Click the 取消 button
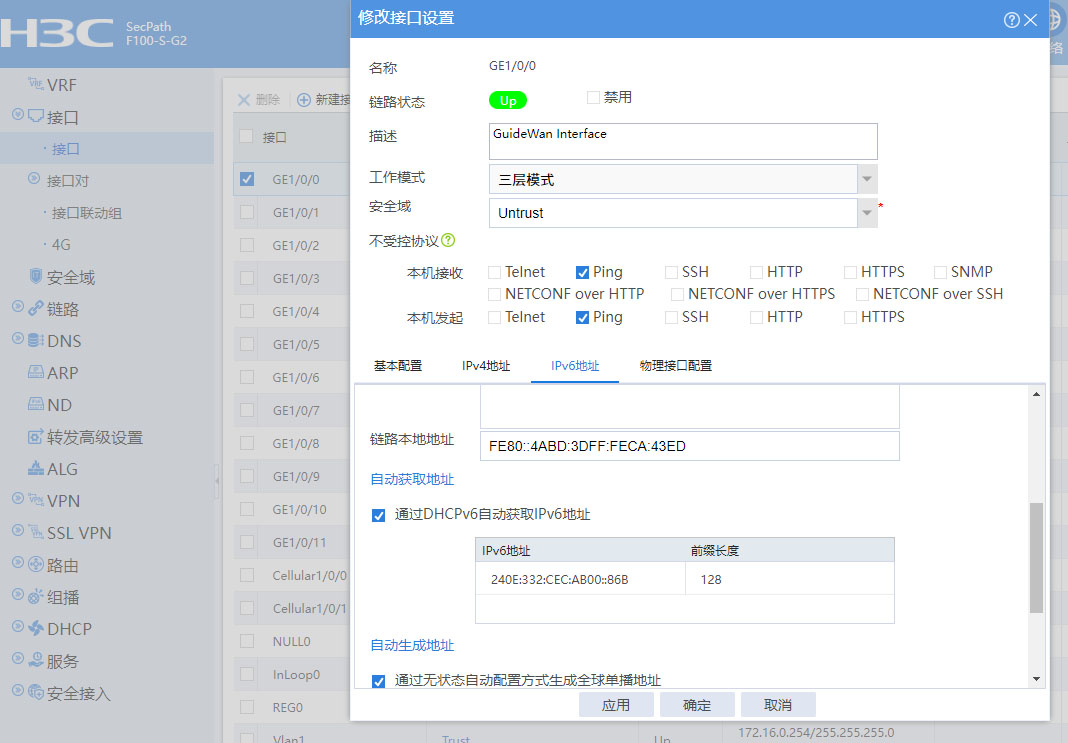The image size is (1068, 743). 778,705
